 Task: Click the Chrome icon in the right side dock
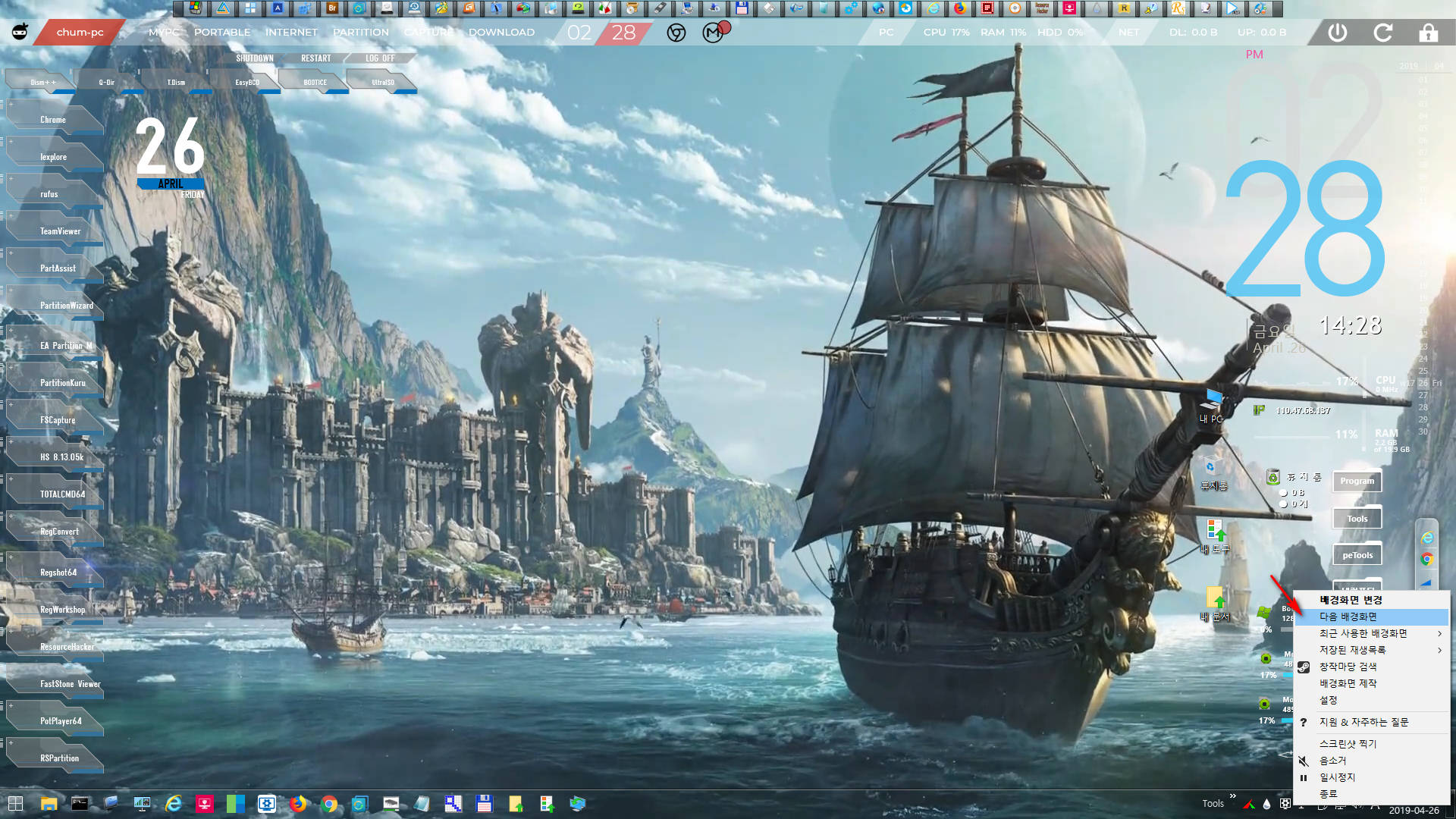pos(1427,559)
